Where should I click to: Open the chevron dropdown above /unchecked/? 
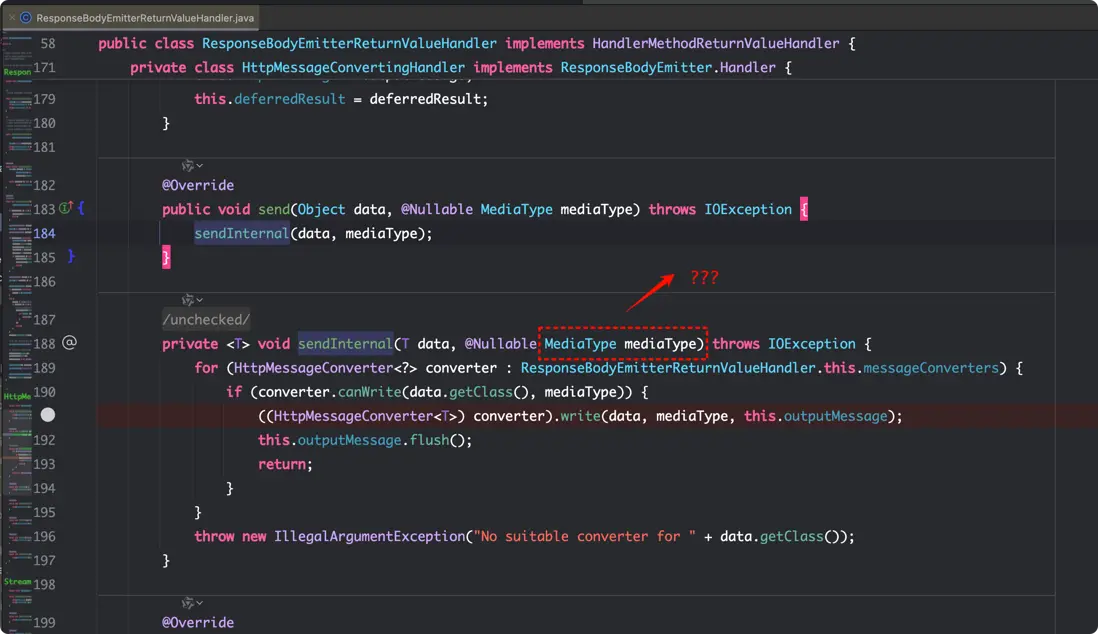click(200, 301)
